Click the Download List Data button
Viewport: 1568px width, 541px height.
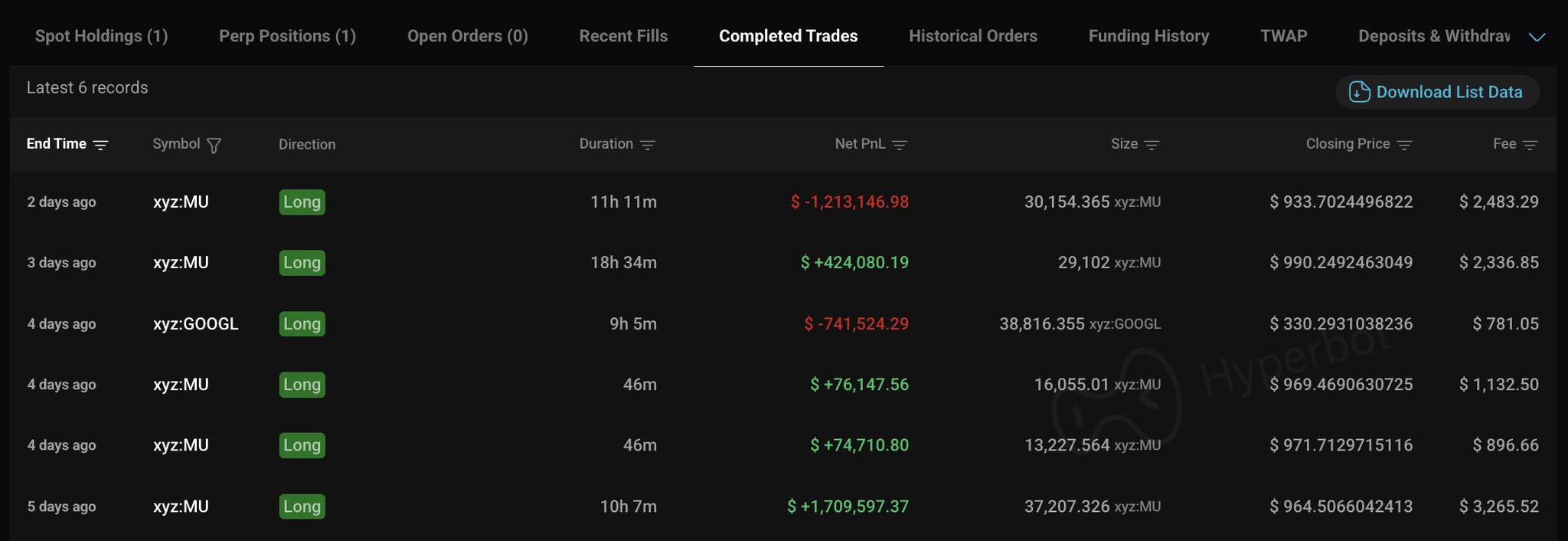pos(1437,92)
